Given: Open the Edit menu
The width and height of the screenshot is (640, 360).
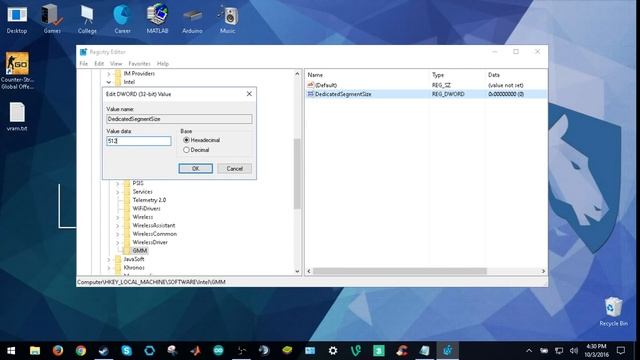Looking at the screenshot, I should (99, 64).
